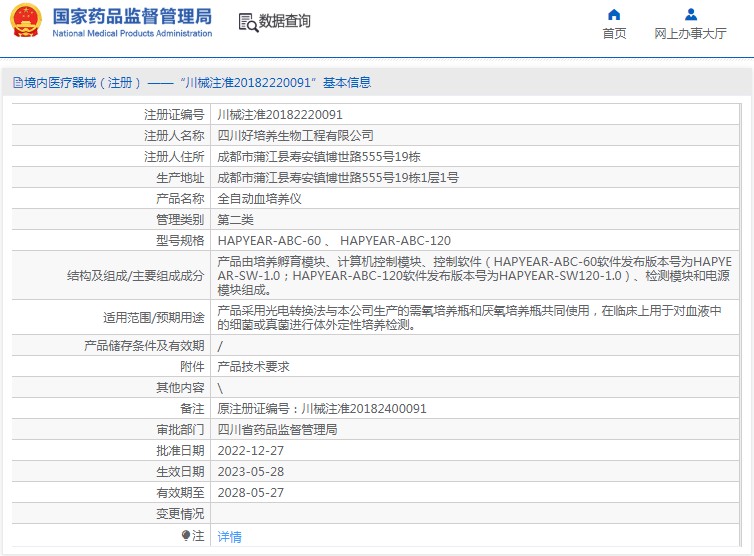Select product name 全自动血培养仪
The image size is (754, 556).
[x=260, y=199]
